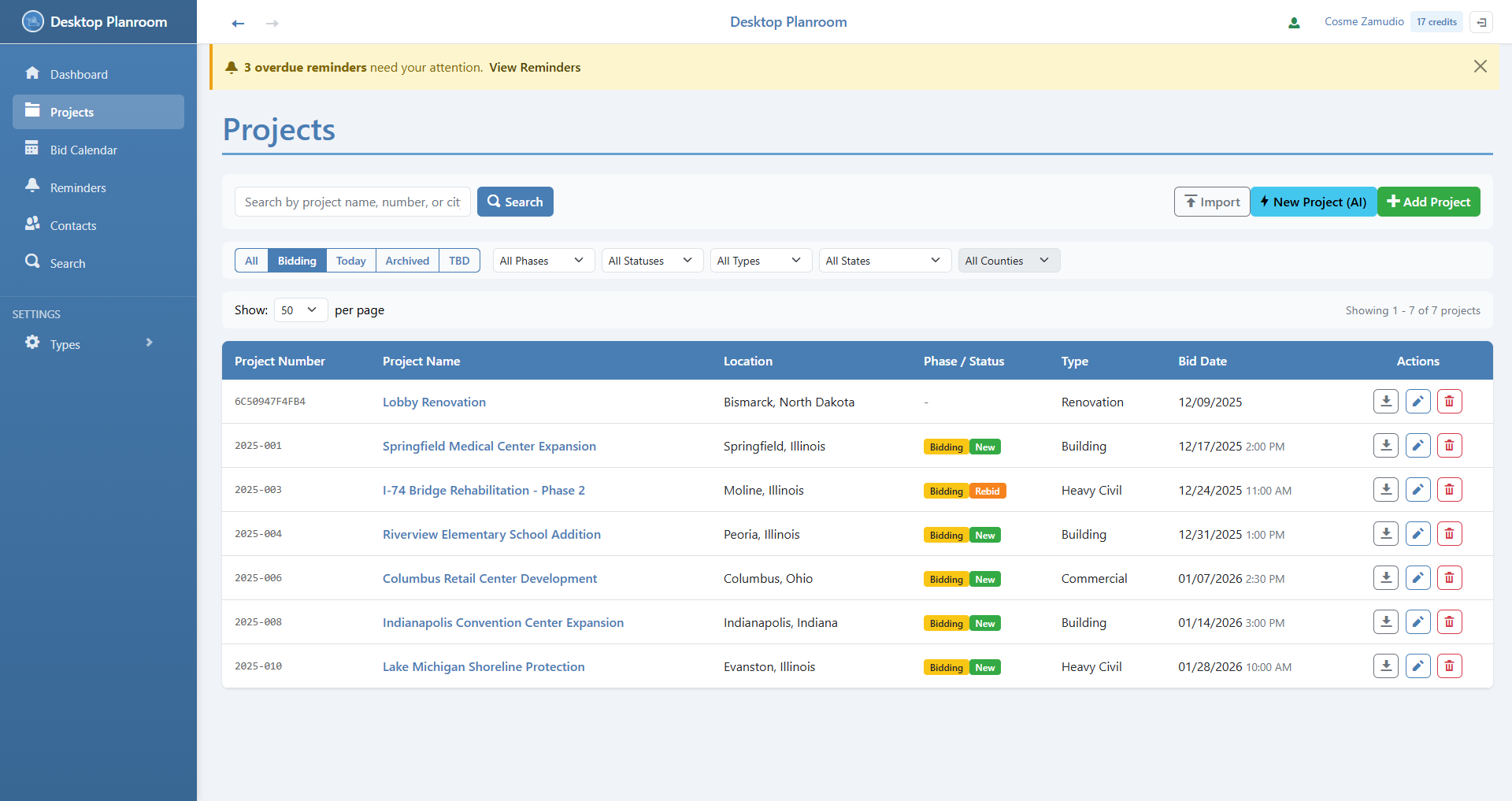
Task: Click the Add Project button
Action: click(x=1429, y=202)
